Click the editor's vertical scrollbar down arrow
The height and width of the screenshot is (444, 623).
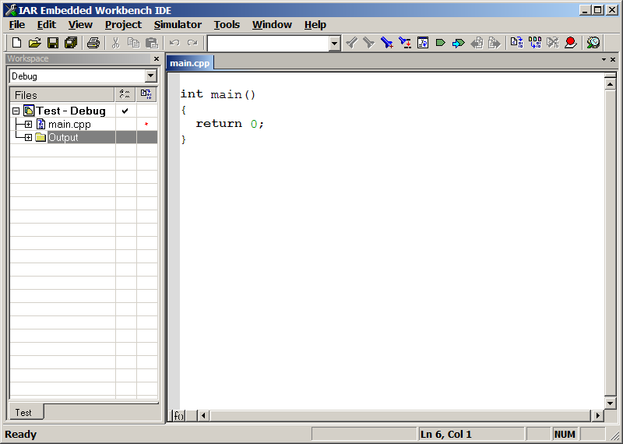[x=610, y=403]
